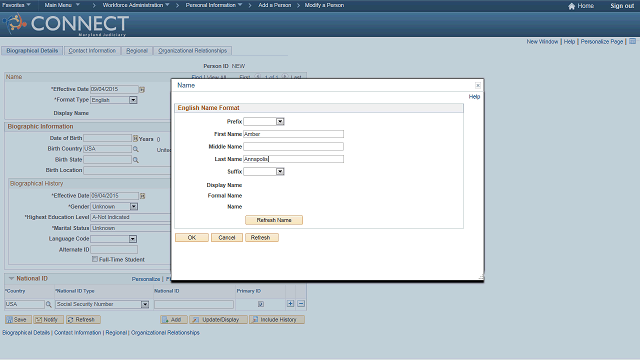Screen dimensions: 640x360
Task: Switch to the Contact Information tab
Action: (92, 51)
